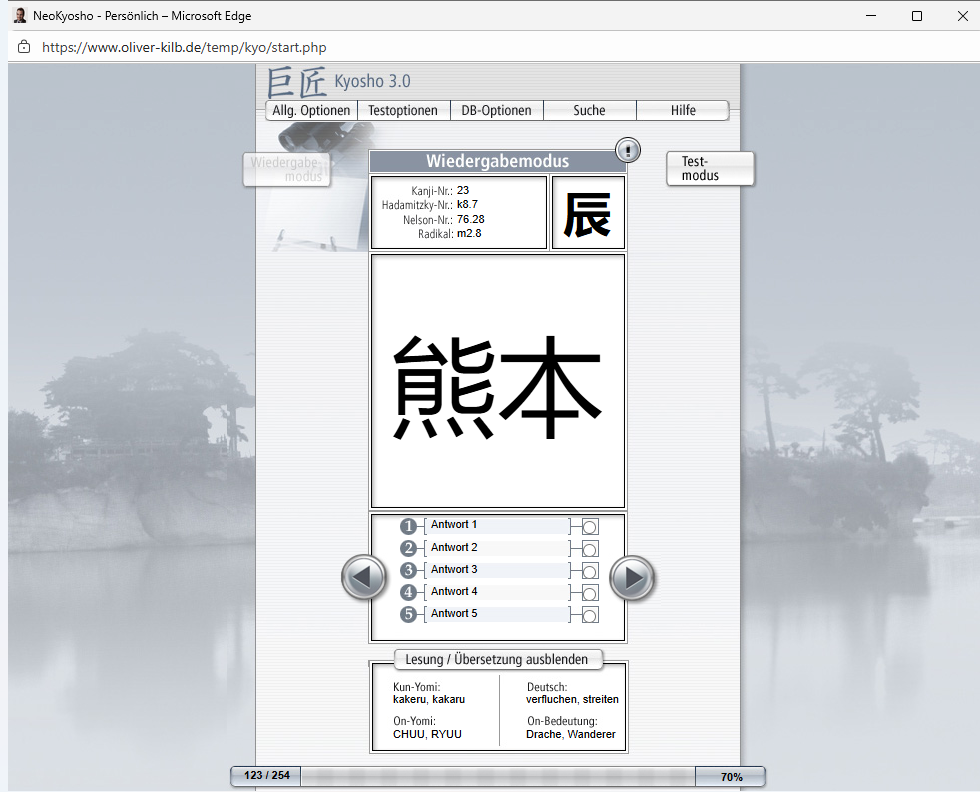The image size is (980, 792).
Task: Expand the DB-Optionen menu
Action: click(x=496, y=111)
